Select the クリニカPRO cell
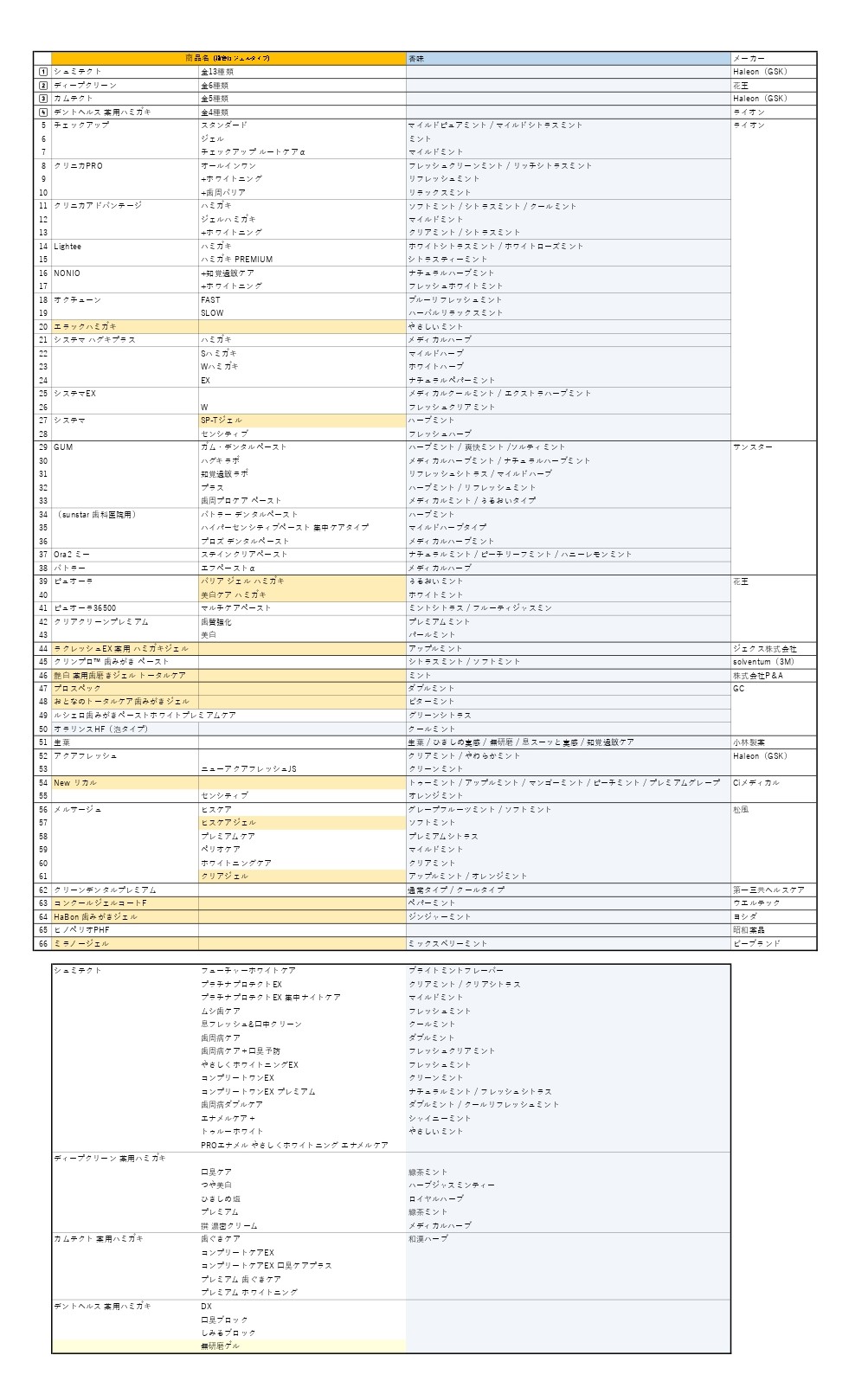 (125, 165)
